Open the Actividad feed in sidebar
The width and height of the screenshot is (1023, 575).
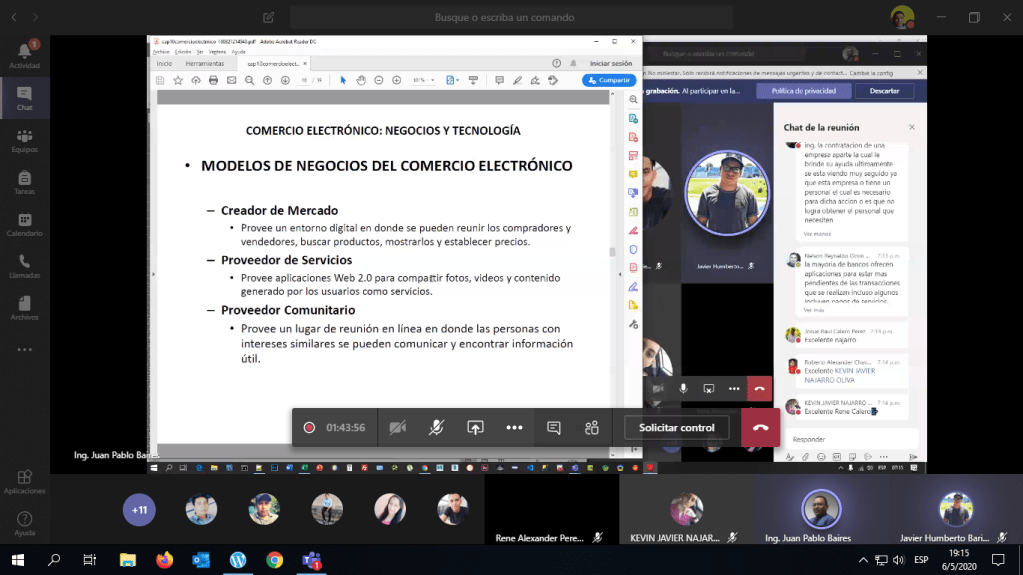tap(24, 54)
